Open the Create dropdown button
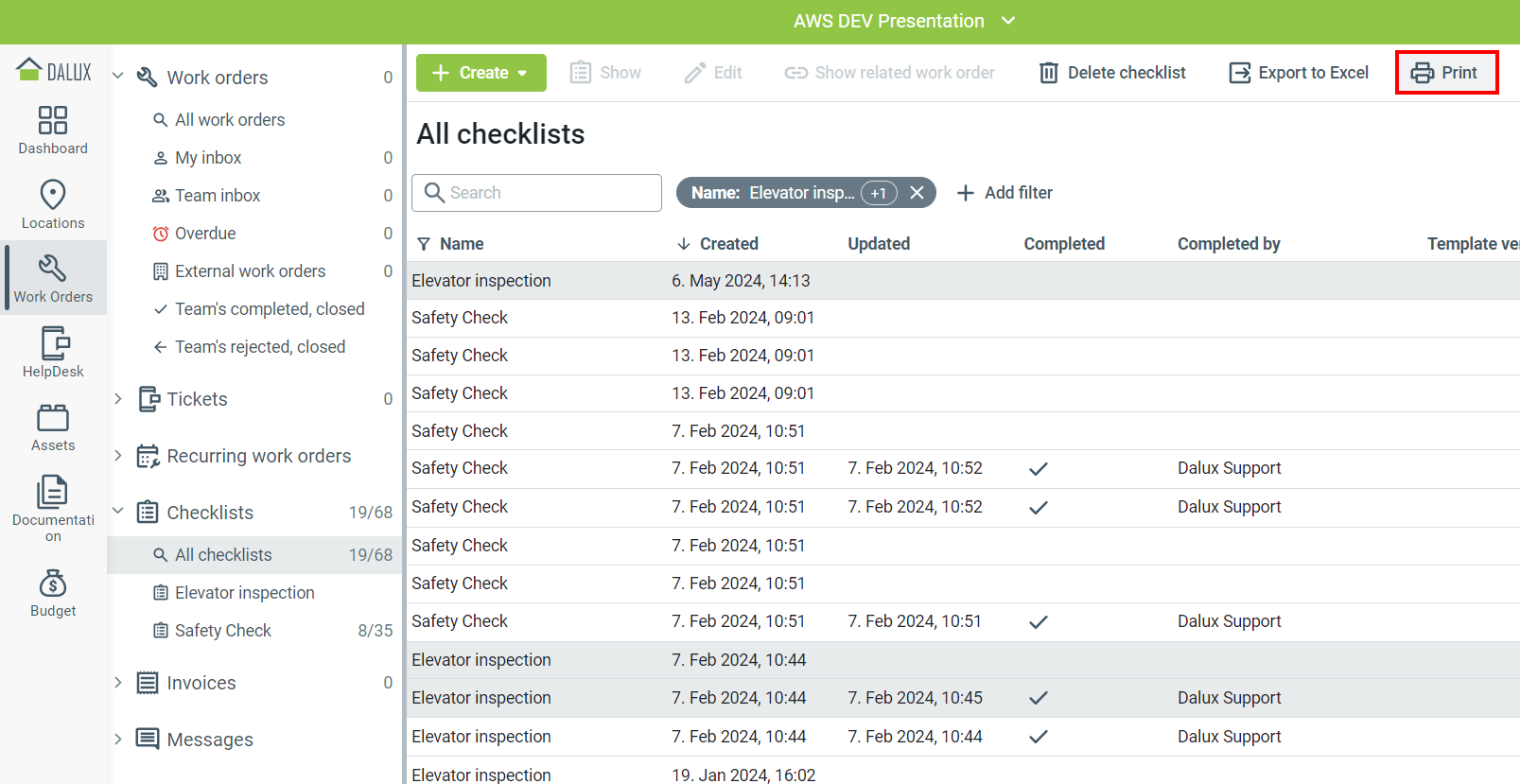The image size is (1520, 784). coord(481,73)
